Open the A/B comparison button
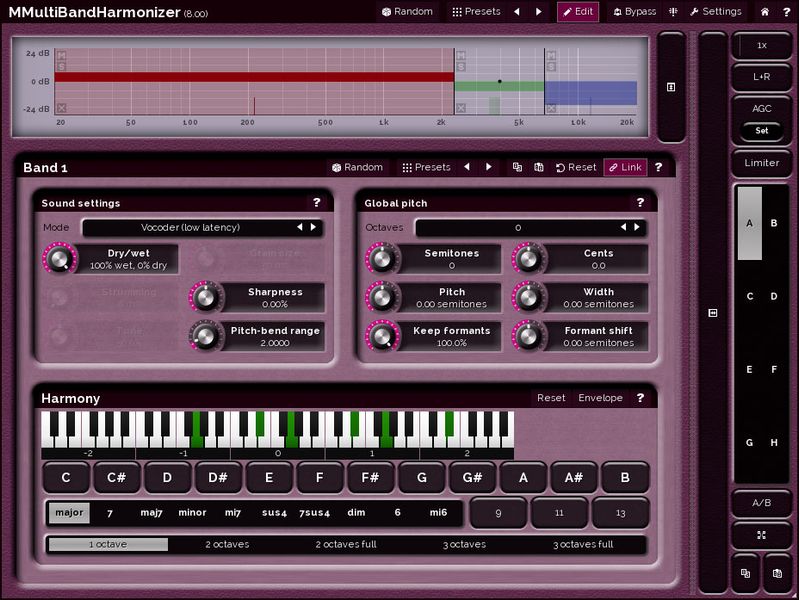Screen dimensions: 800x600 point(762,503)
